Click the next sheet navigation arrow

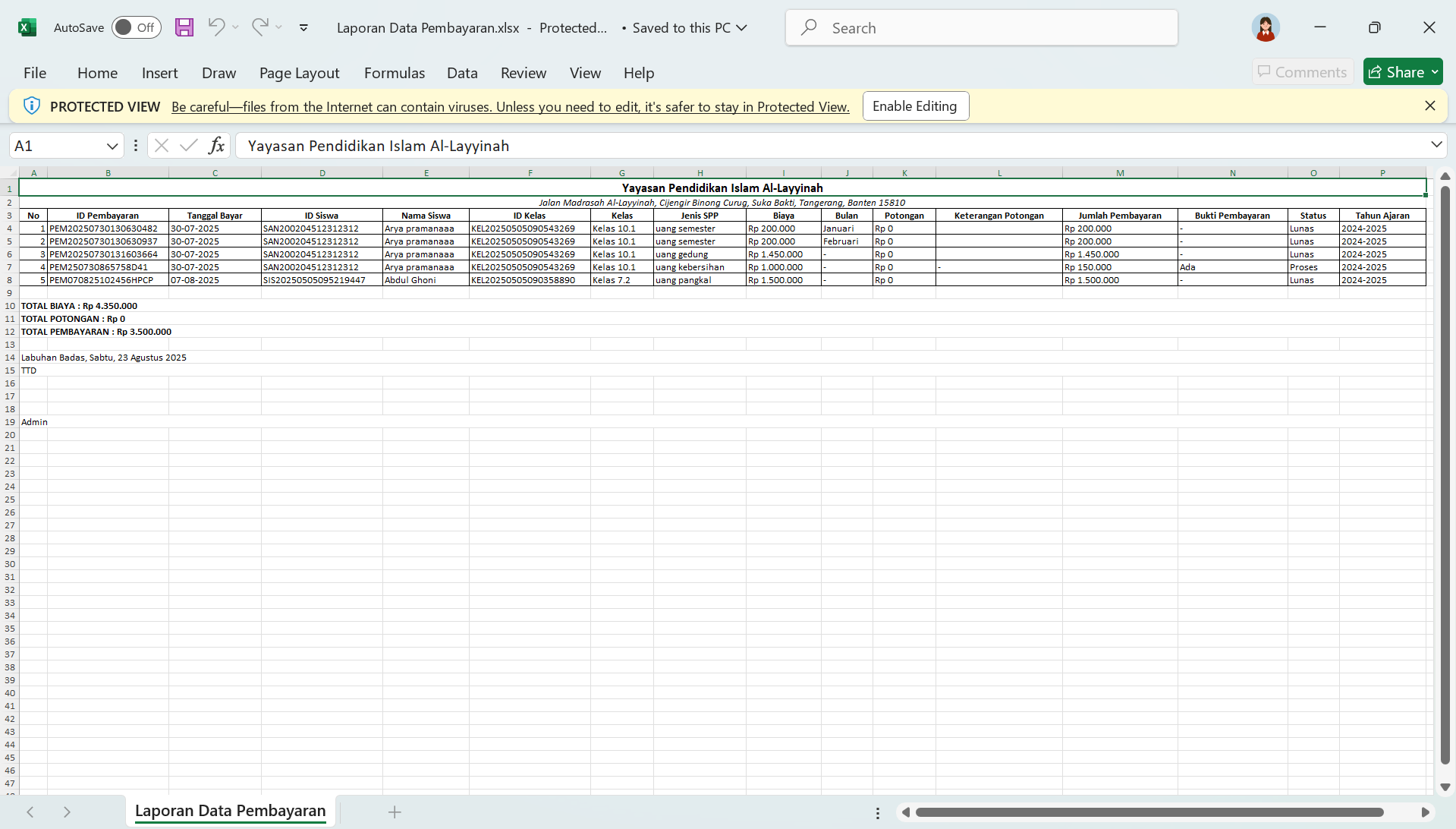click(x=67, y=812)
